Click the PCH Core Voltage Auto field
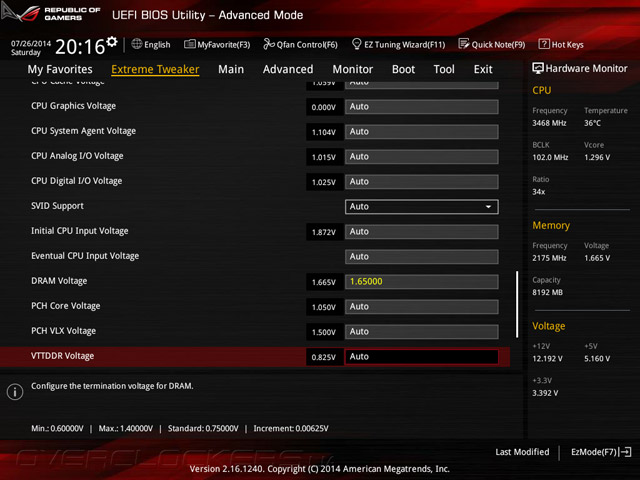This screenshot has height=480, width=640. click(x=421, y=307)
